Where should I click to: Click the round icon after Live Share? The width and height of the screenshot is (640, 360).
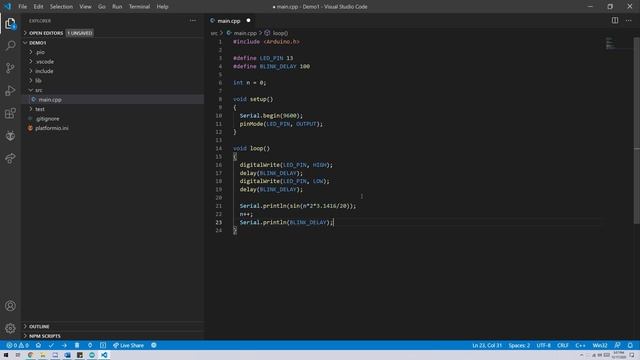click(x=154, y=345)
